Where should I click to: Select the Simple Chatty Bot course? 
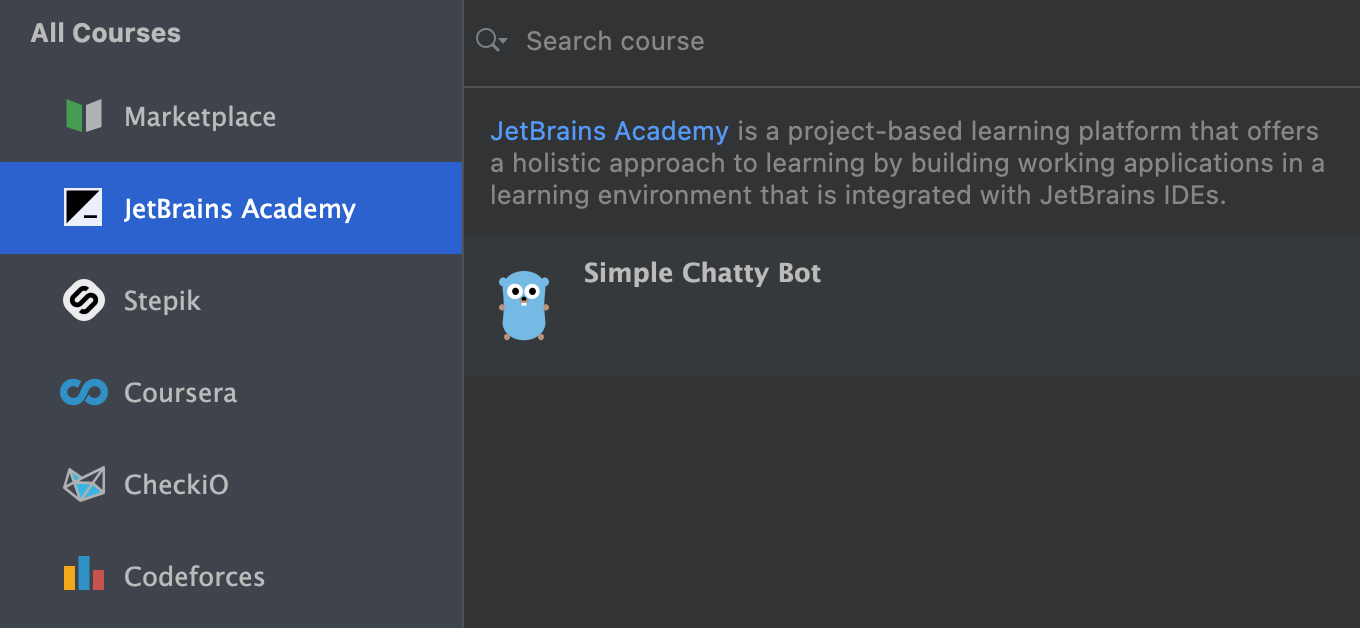click(912, 306)
